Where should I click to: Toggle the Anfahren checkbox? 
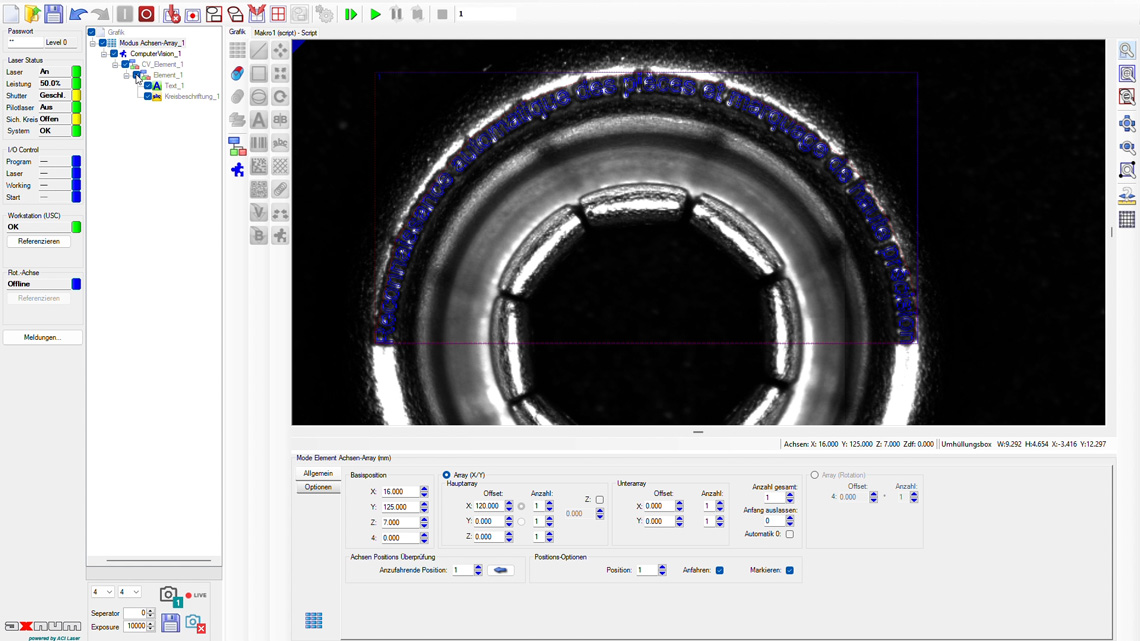coord(720,571)
